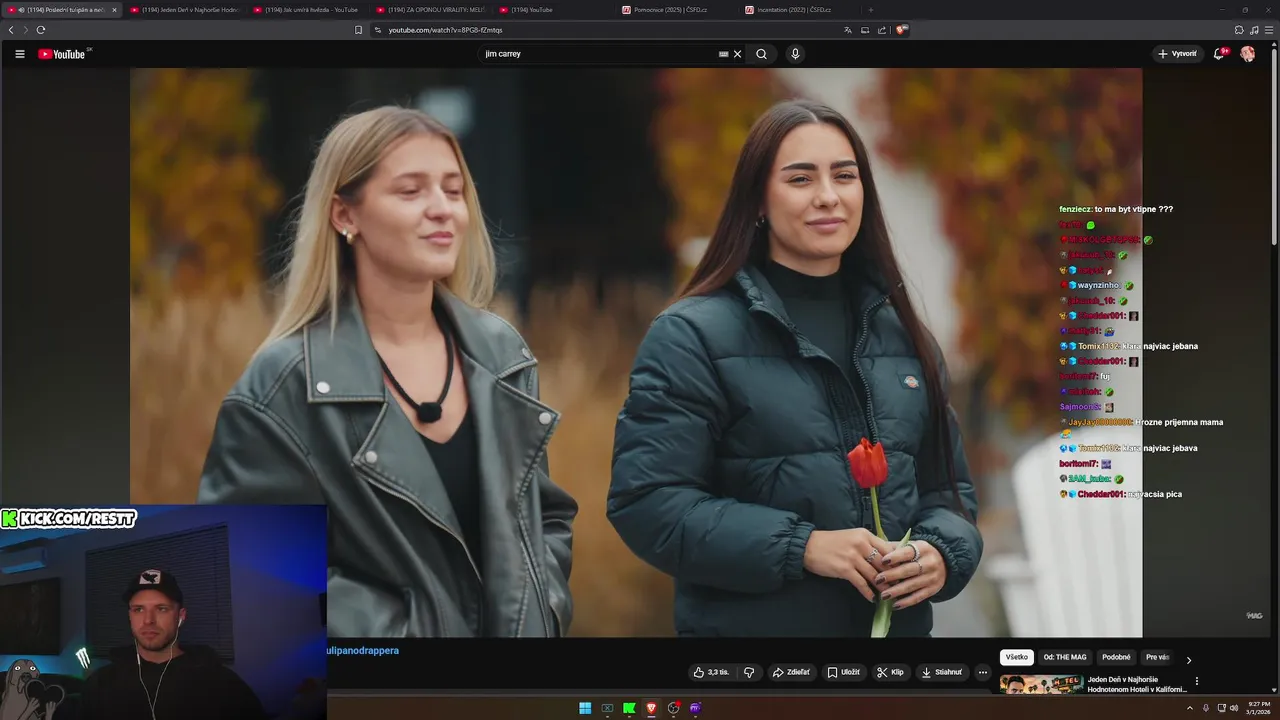The height and width of the screenshot is (720, 1280).
Task: Open more actions ellipsis under video
Action: click(983, 672)
